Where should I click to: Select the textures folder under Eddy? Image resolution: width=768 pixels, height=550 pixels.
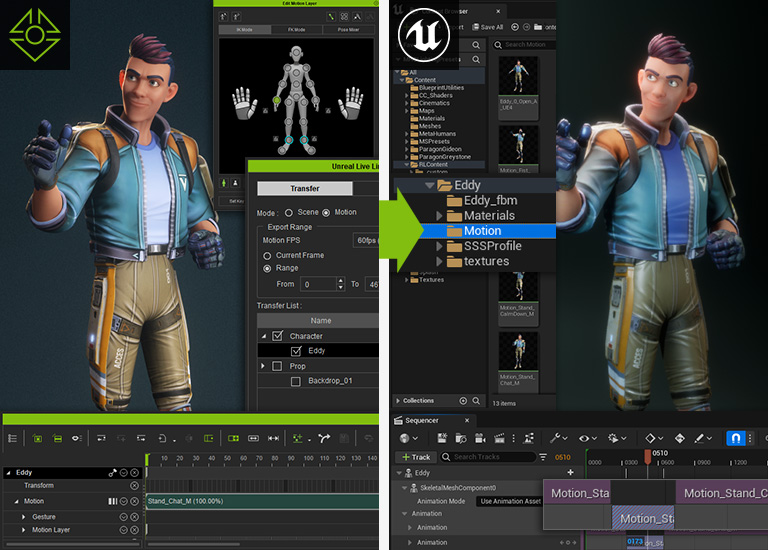tap(478, 262)
